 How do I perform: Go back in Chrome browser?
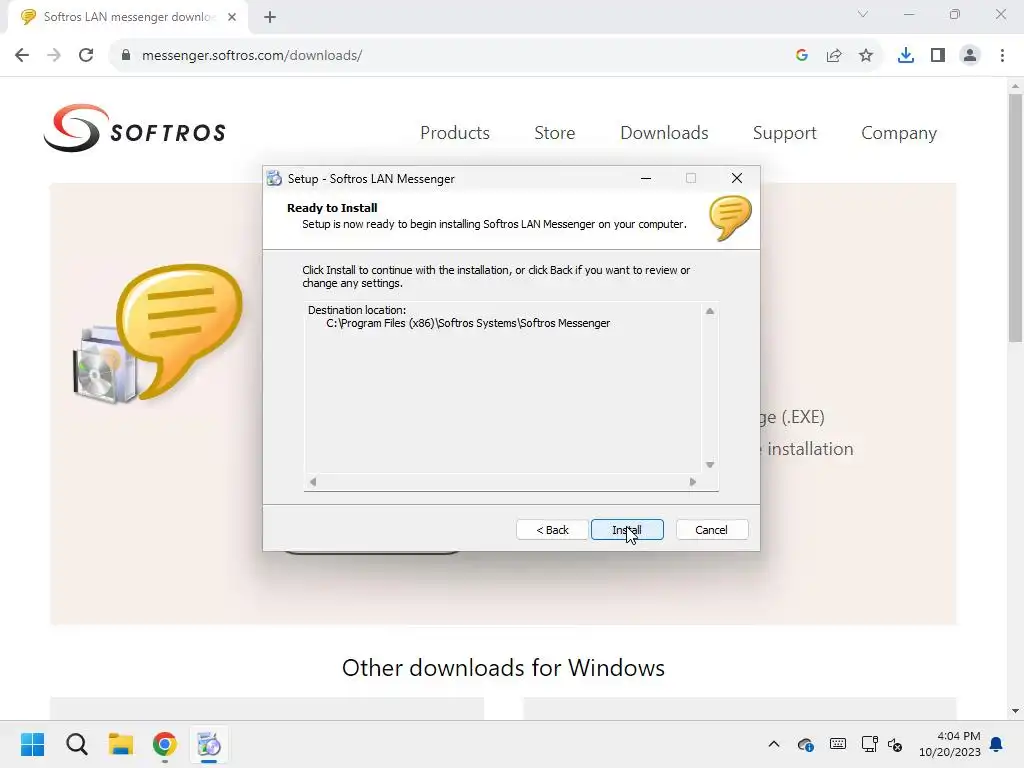[x=22, y=56]
